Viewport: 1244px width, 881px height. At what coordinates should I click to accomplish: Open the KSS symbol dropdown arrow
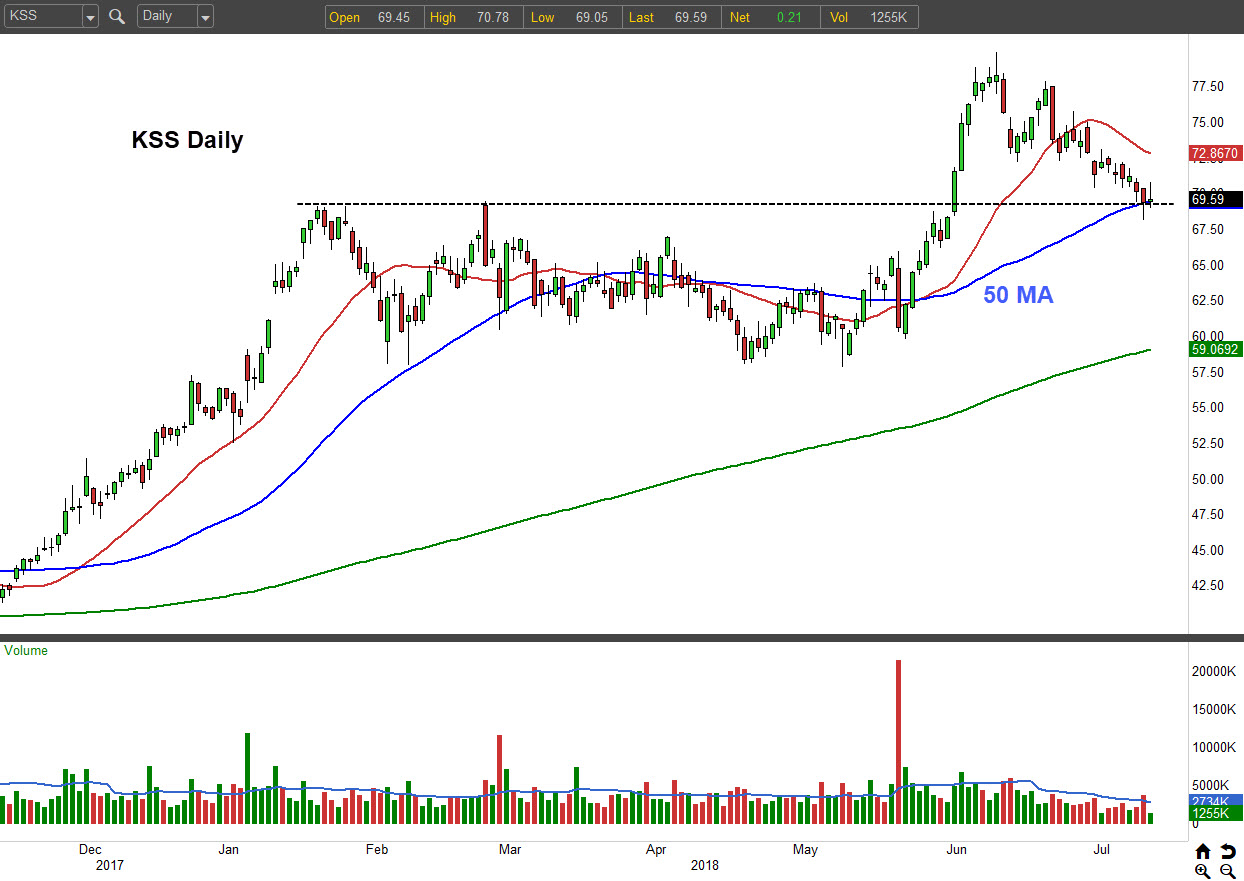90,17
